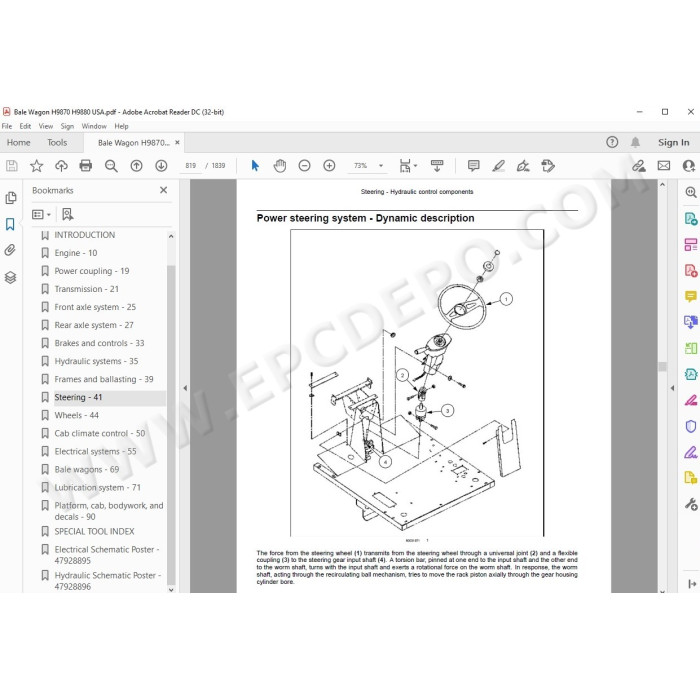Click the scrolling mode keyboard icon
Image resolution: width=700 pixels, height=700 pixels.
[437, 166]
